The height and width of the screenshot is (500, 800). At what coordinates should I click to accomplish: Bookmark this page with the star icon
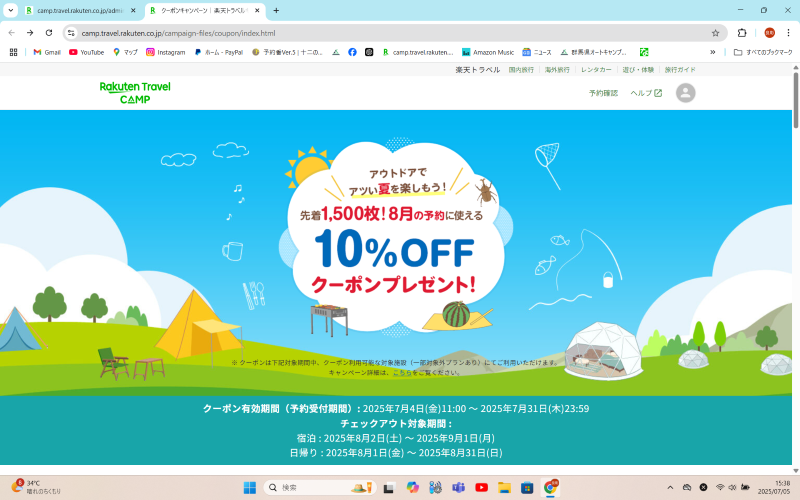(x=715, y=33)
